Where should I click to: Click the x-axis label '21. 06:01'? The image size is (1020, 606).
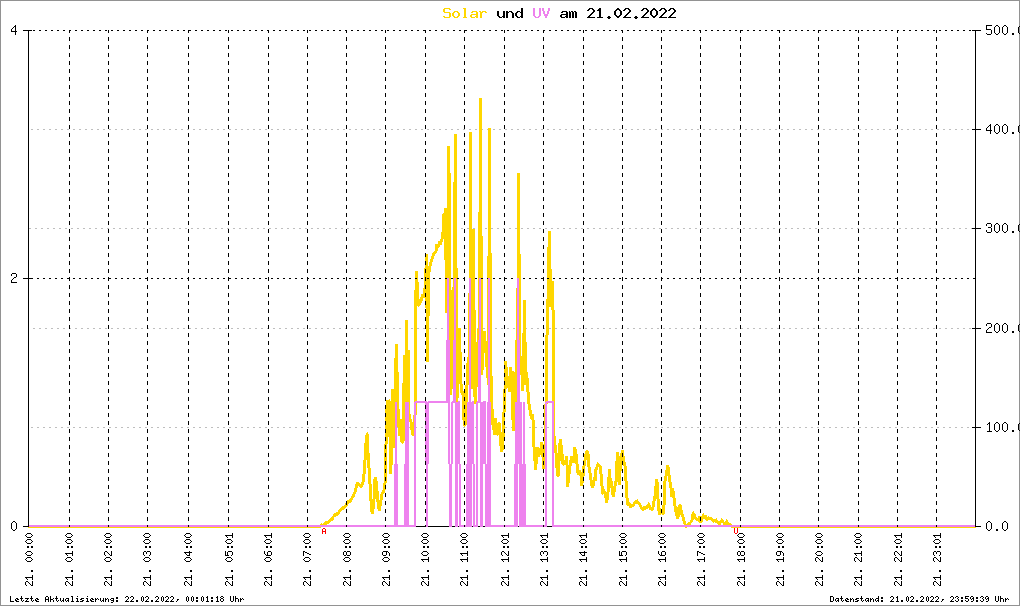click(268, 560)
